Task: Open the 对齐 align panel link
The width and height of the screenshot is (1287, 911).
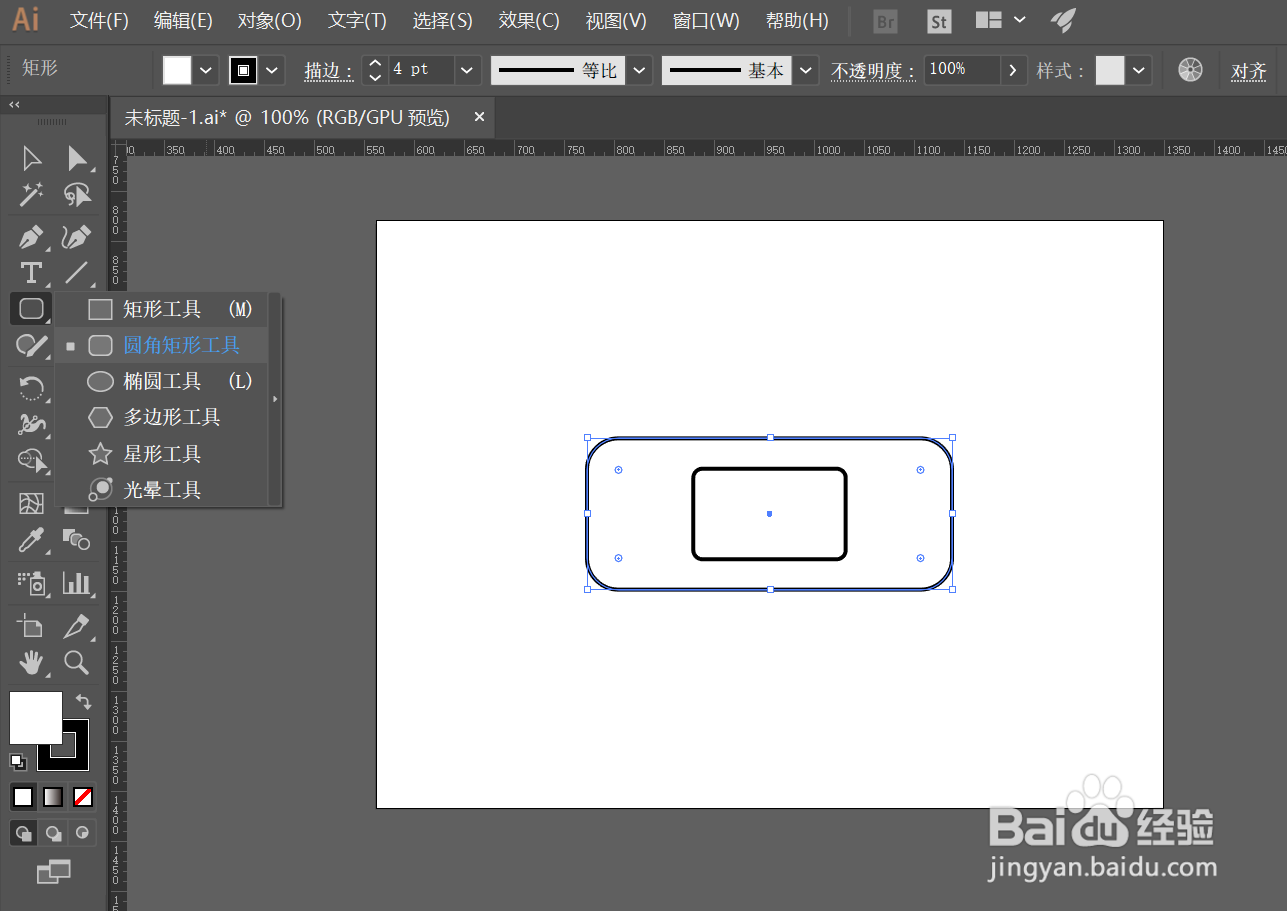Action: point(1248,71)
